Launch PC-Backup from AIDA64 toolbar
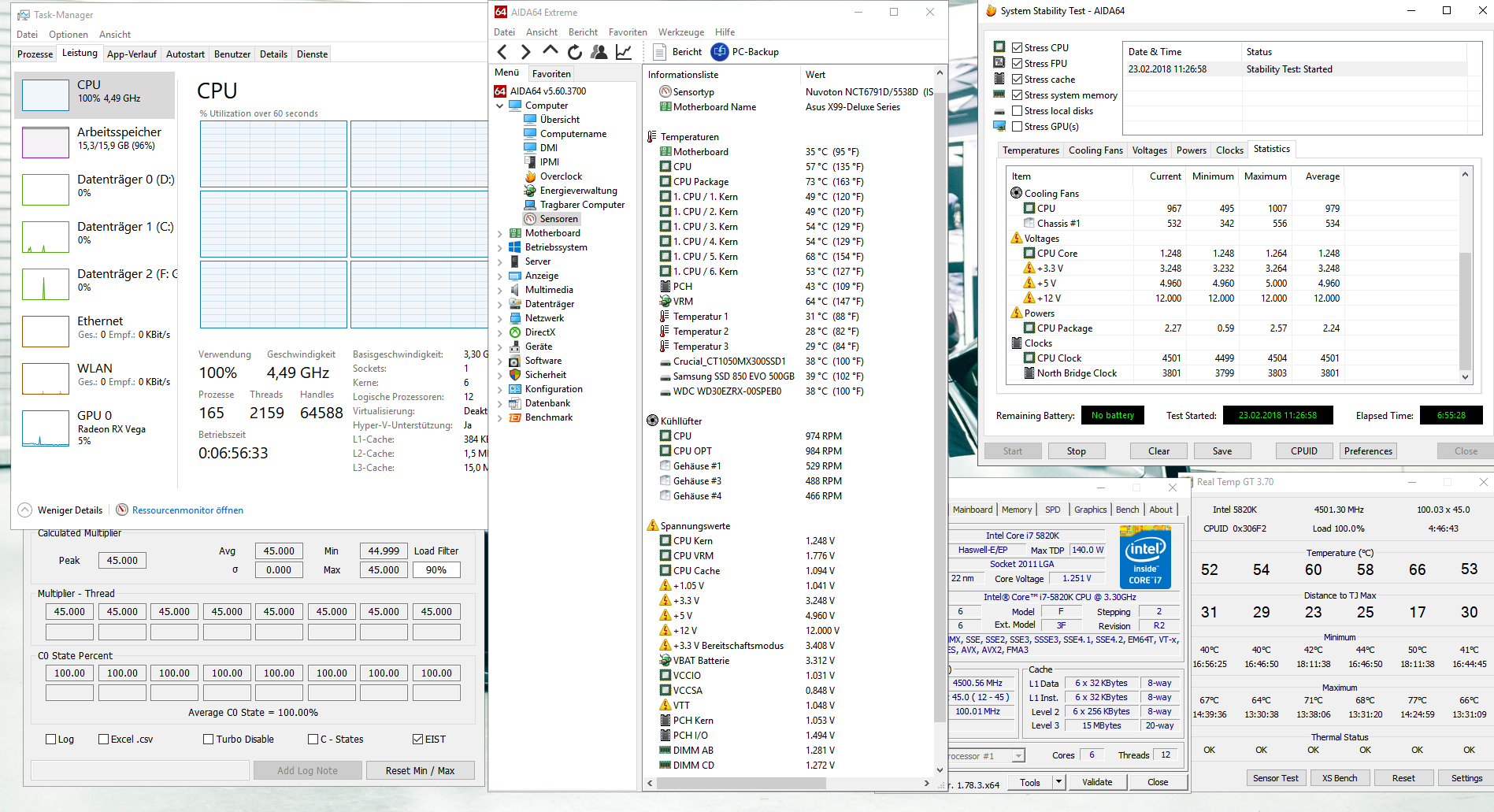Screen dimensions: 1494x812 click(x=745, y=52)
